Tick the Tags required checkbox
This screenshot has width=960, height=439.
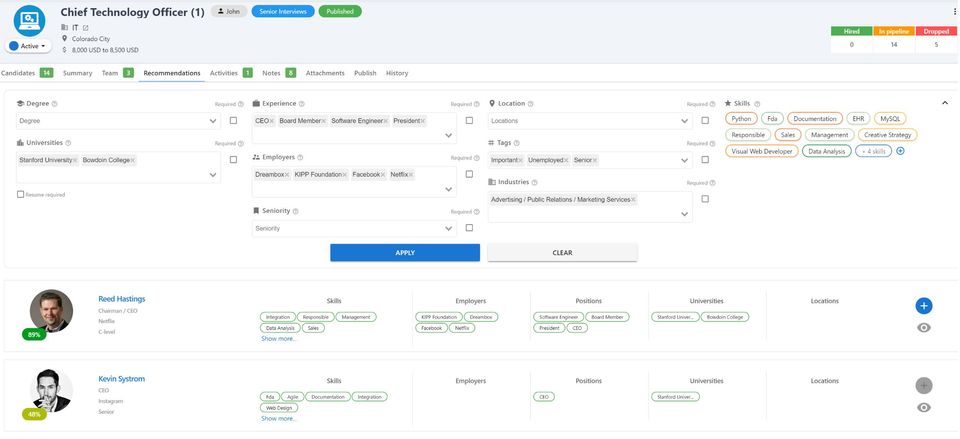point(705,160)
